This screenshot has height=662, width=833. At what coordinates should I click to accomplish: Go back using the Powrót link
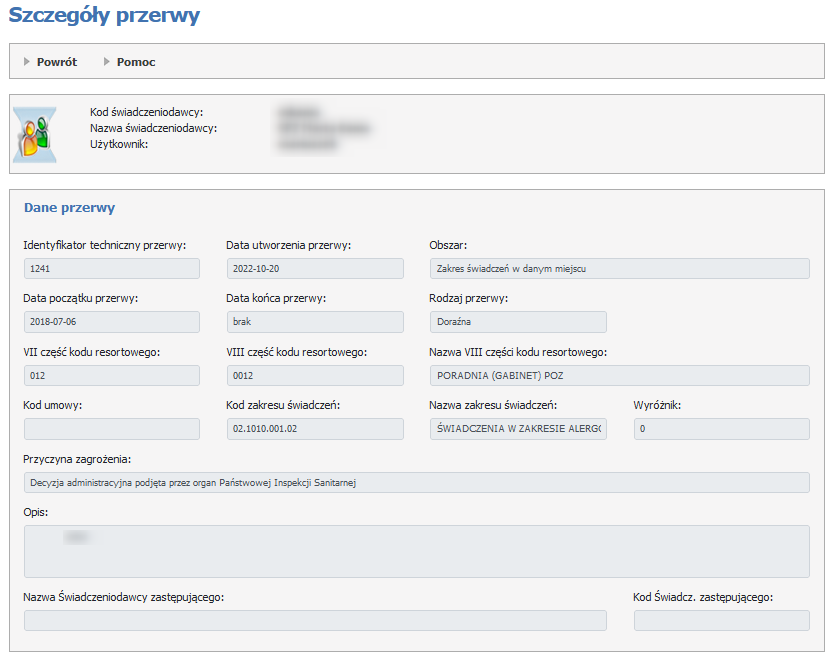tap(56, 62)
